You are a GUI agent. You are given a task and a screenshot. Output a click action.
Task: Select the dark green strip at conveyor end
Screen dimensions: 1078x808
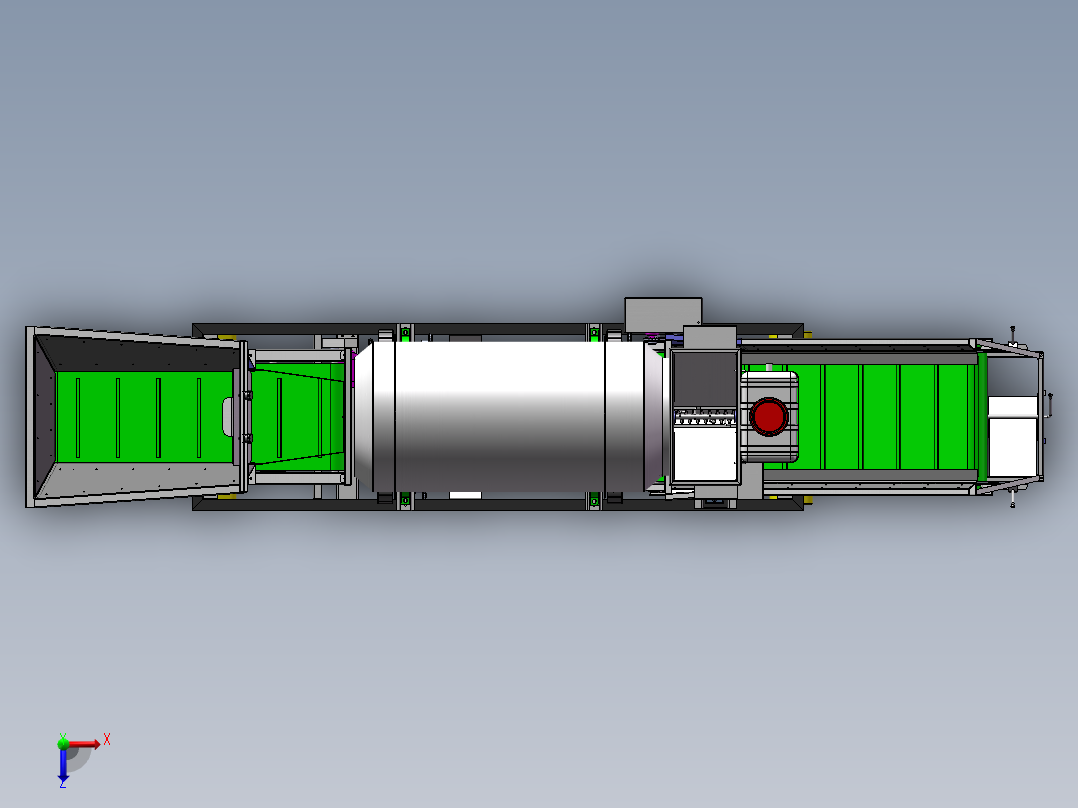[982, 415]
